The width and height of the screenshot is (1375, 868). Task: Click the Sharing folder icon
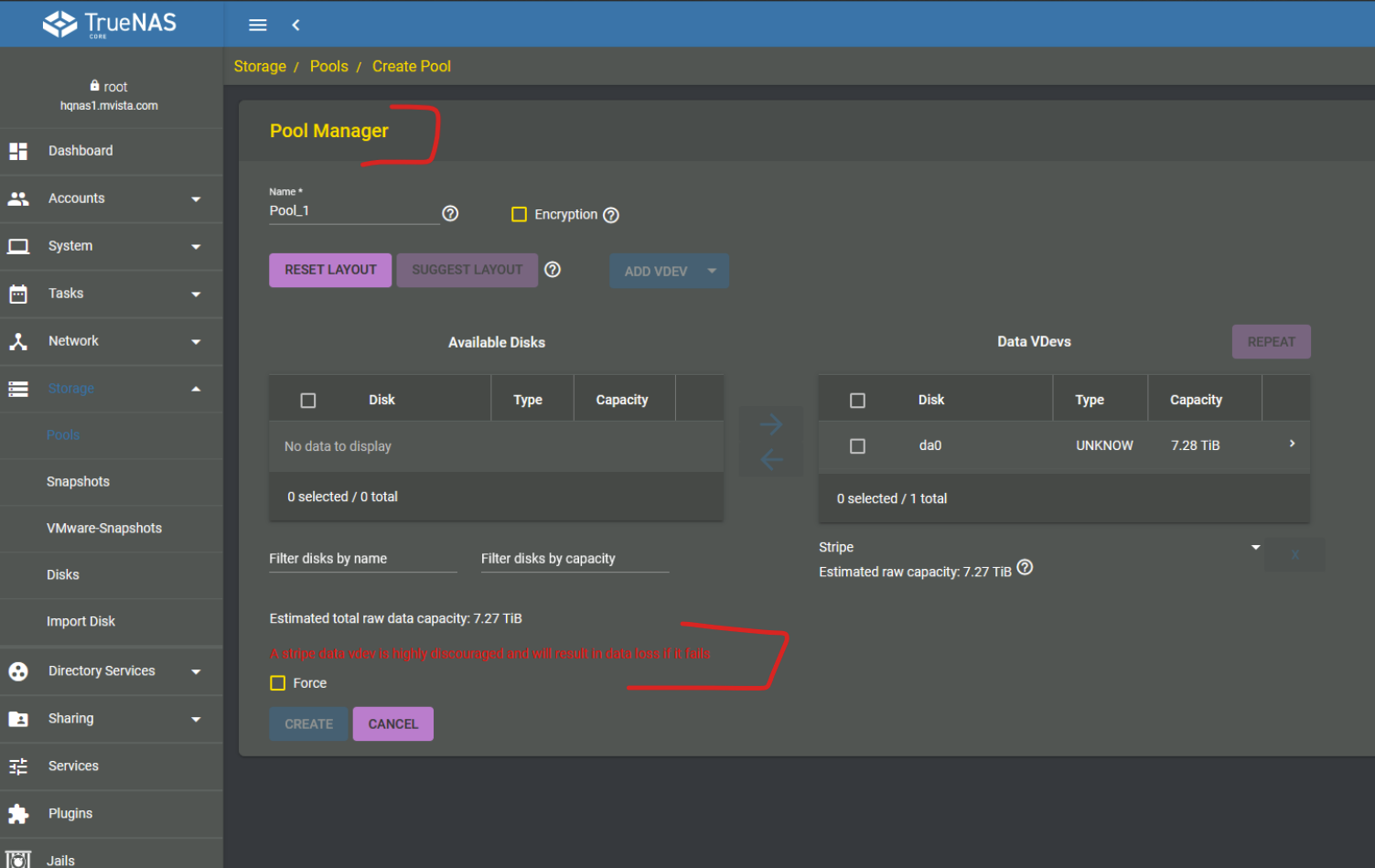pyautogui.click(x=18, y=719)
